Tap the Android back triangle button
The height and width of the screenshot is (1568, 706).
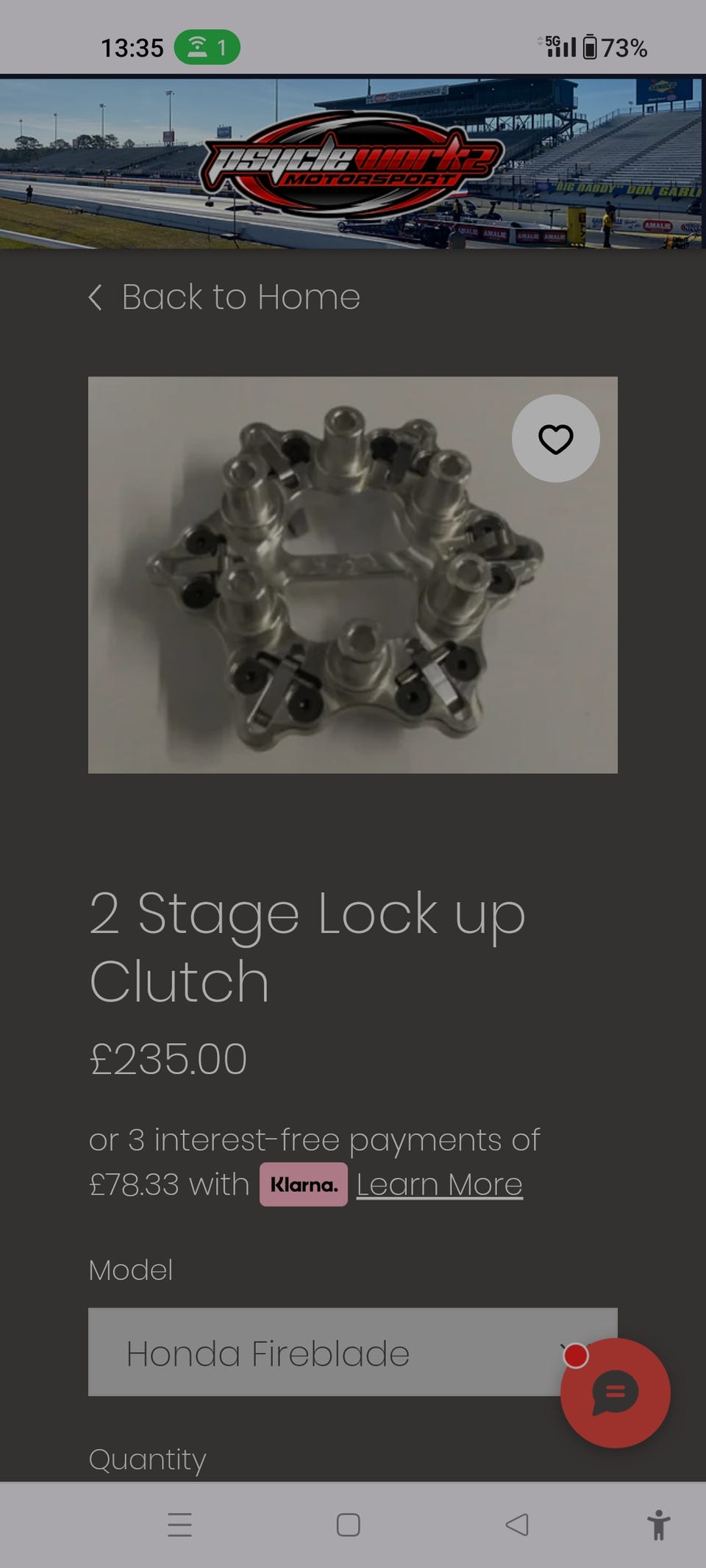[x=517, y=1525]
